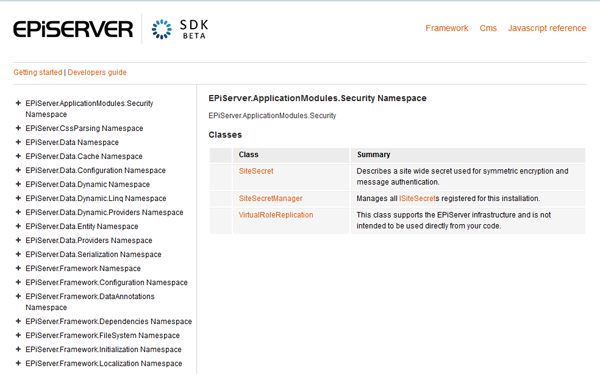The image size is (600, 374).
Task: Click the Classes section heading
Action: 225,135
